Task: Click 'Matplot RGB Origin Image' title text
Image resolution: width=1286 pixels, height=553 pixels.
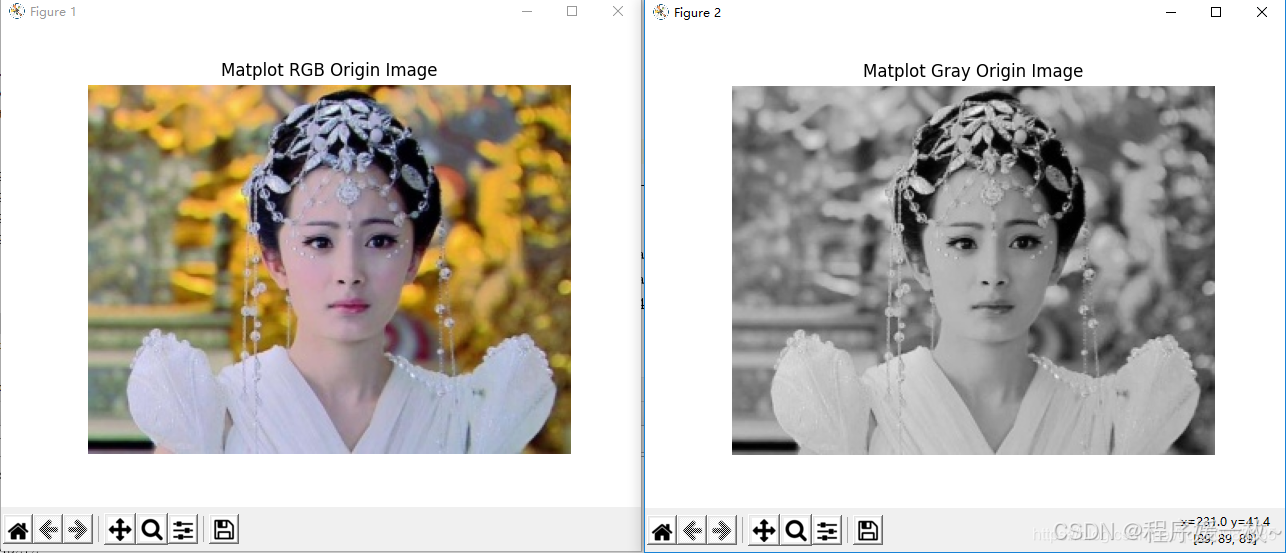Action: (329, 70)
